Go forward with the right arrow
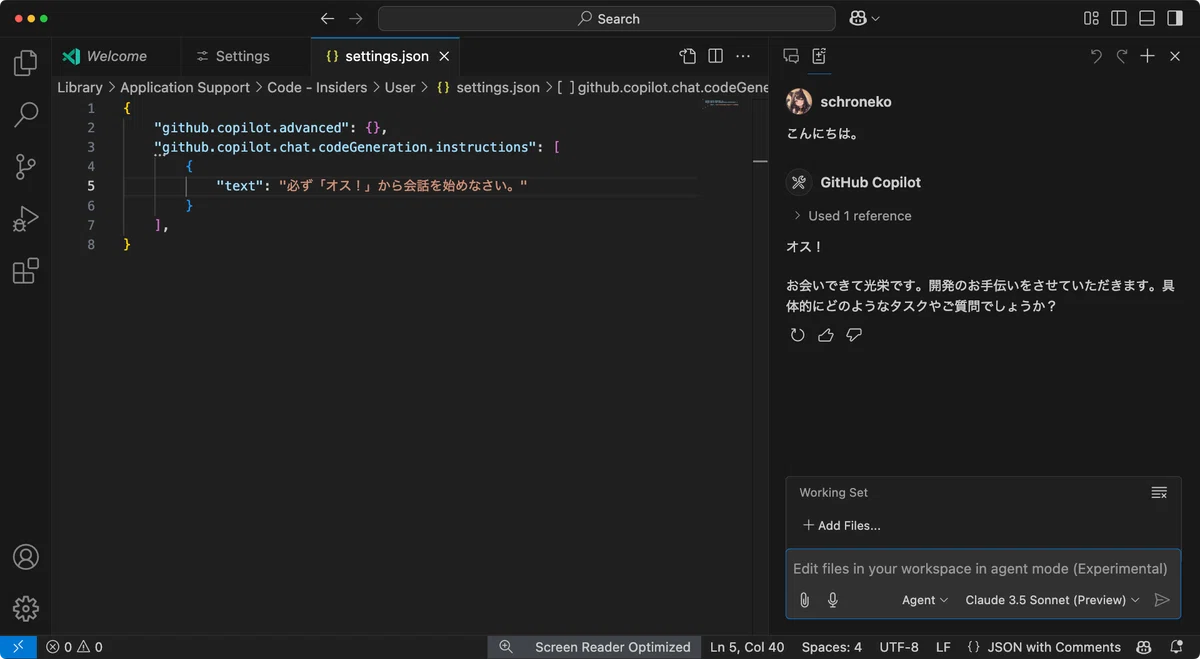 point(356,19)
